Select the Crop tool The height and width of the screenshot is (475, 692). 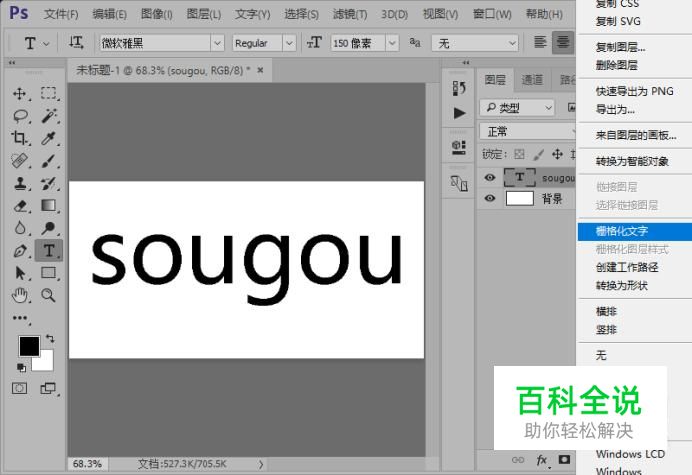pos(19,138)
